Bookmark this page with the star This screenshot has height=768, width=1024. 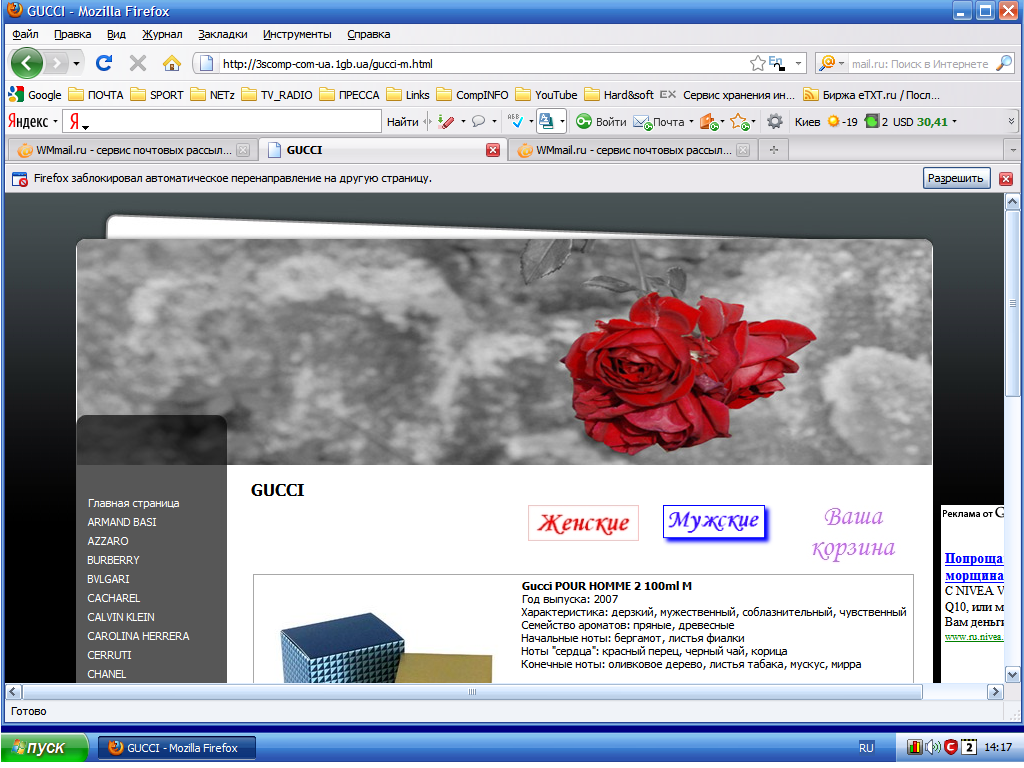[758, 63]
